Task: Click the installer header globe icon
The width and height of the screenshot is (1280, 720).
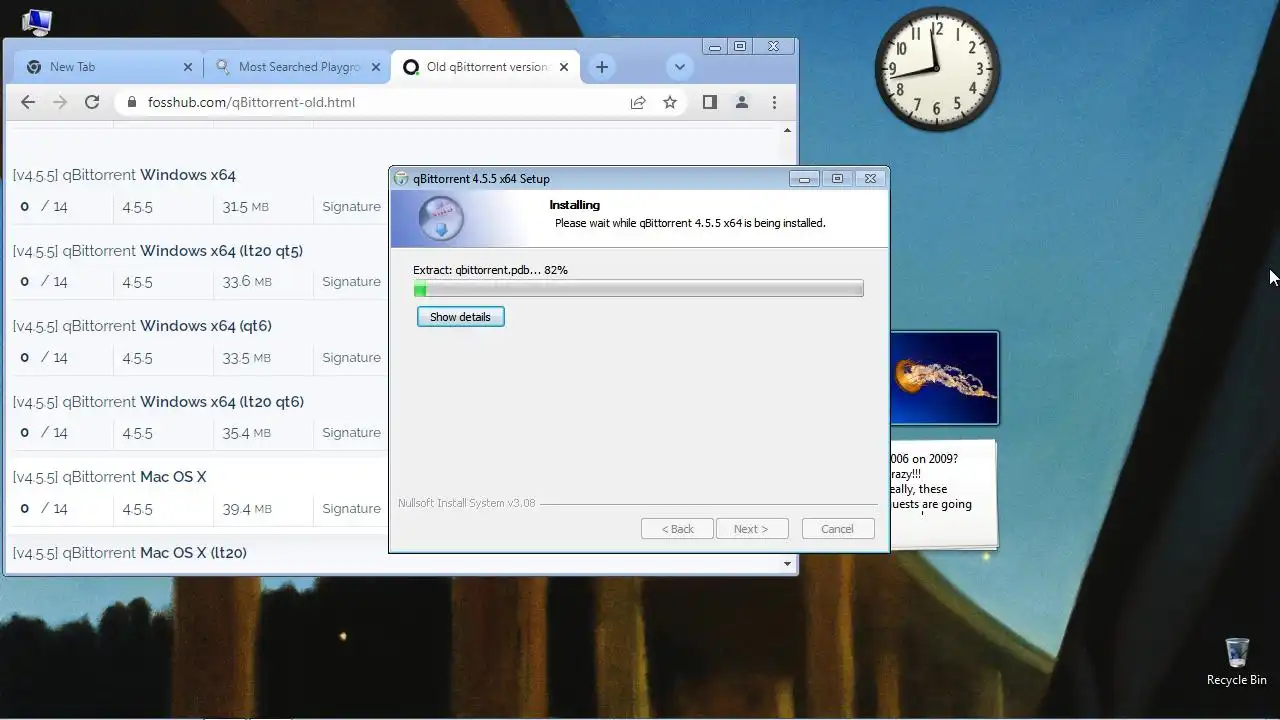Action: click(440, 218)
